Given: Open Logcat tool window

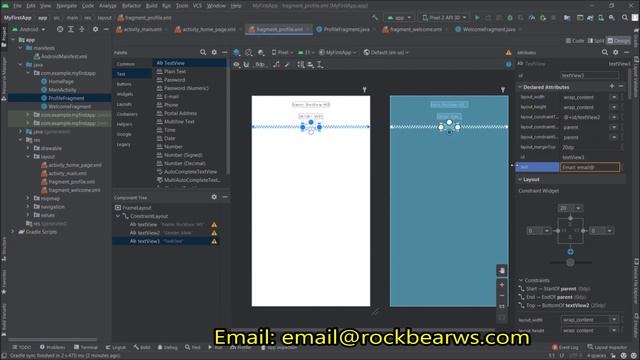Looking at the screenshot, I should 116,347.
